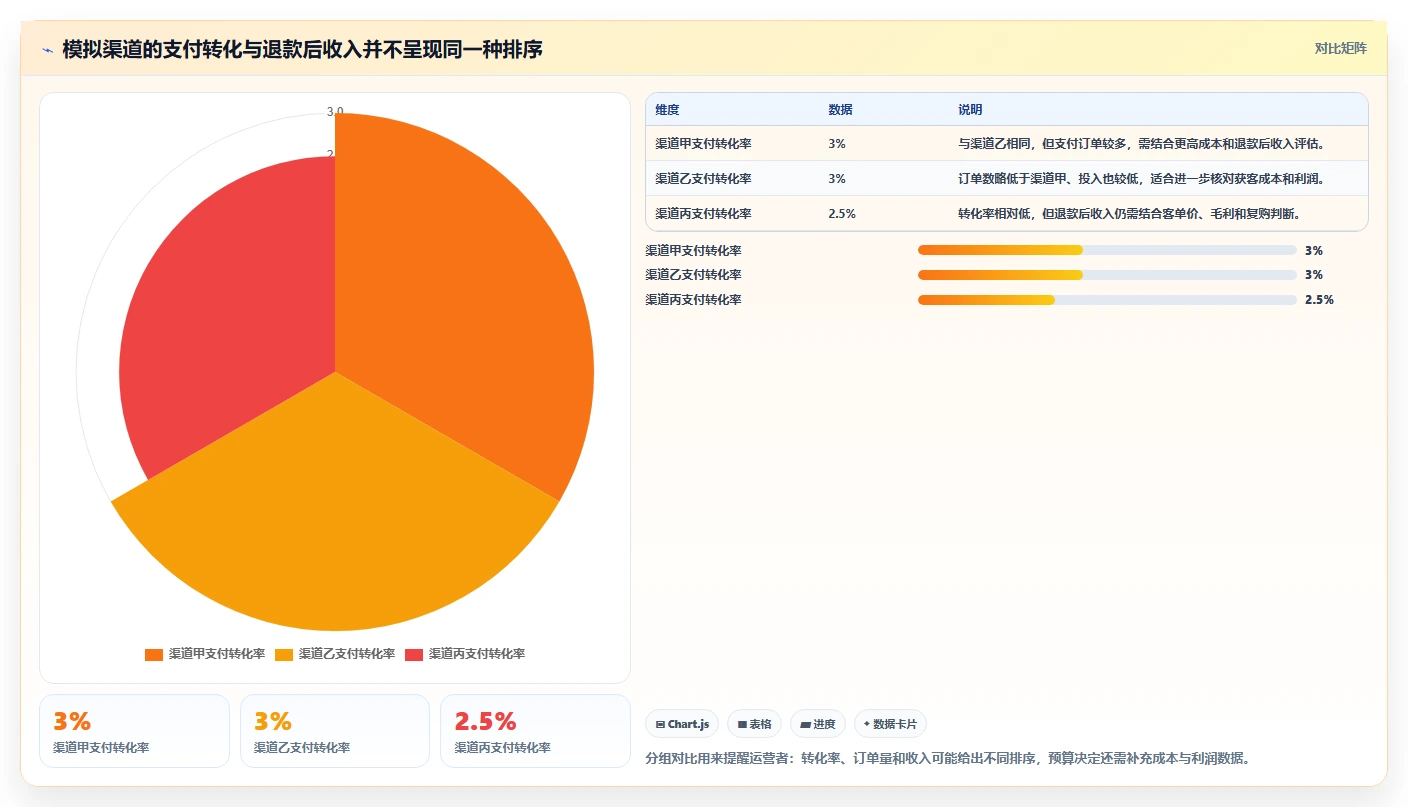The width and height of the screenshot is (1408, 807).
Task: Toggle 渠道丙支付转化率 legend red swatch
Action: tap(414, 654)
